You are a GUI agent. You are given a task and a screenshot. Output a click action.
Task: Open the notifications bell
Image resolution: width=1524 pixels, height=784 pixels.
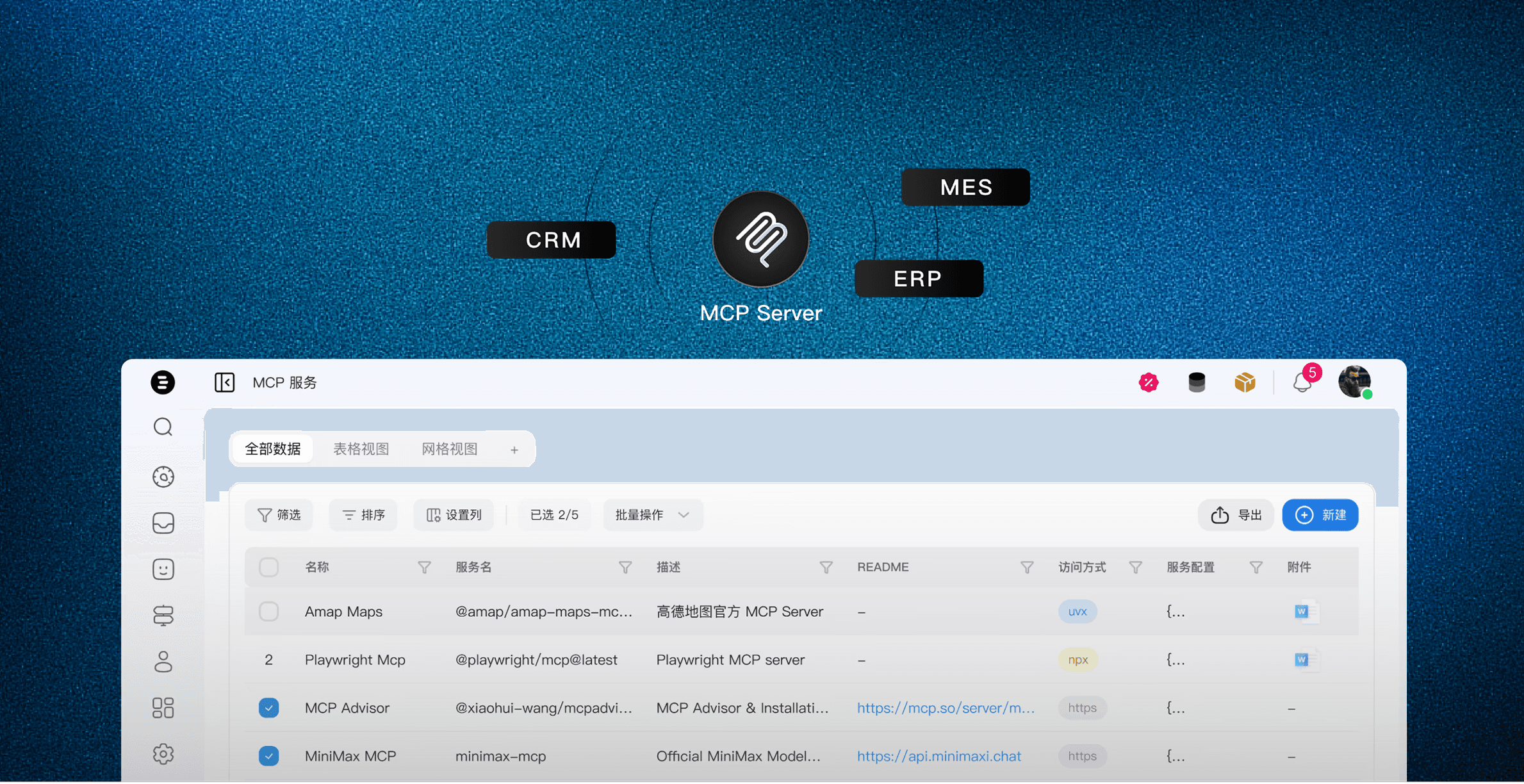[x=1302, y=383]
